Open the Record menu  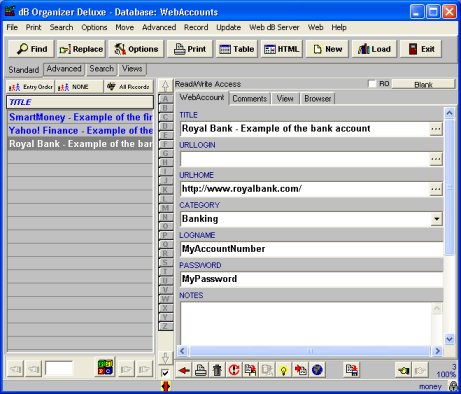pyautogui.click(x=196, y=27)
